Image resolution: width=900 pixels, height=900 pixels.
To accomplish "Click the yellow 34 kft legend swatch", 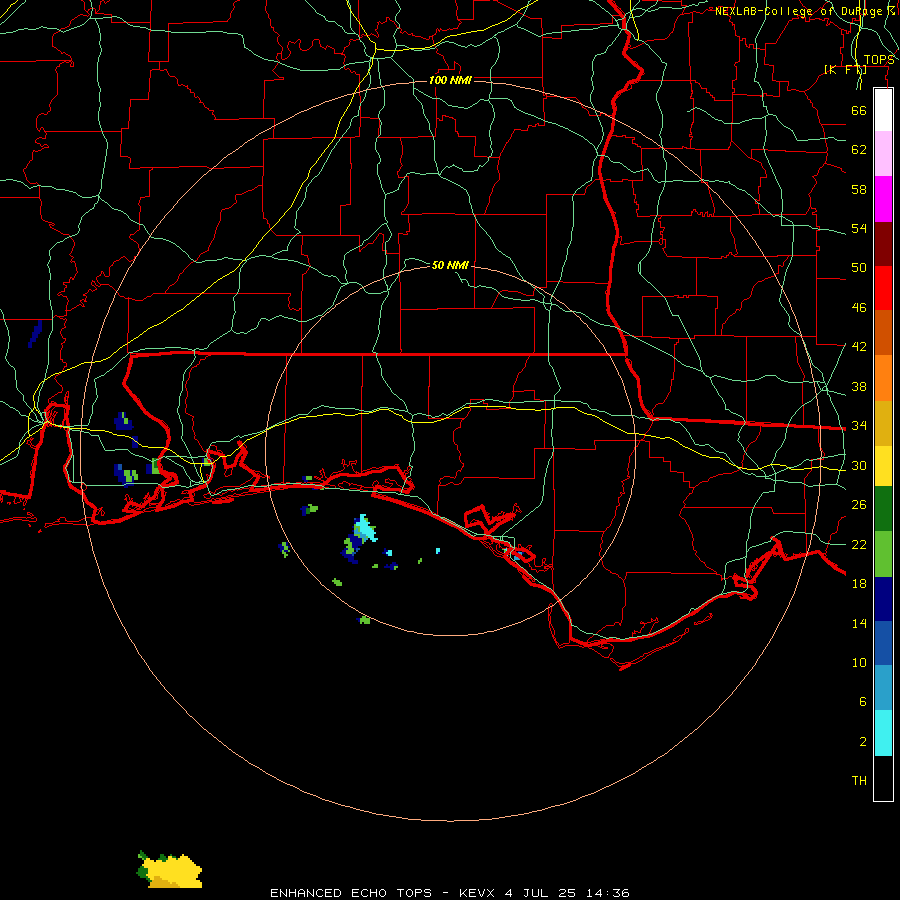I will [883, 466].
